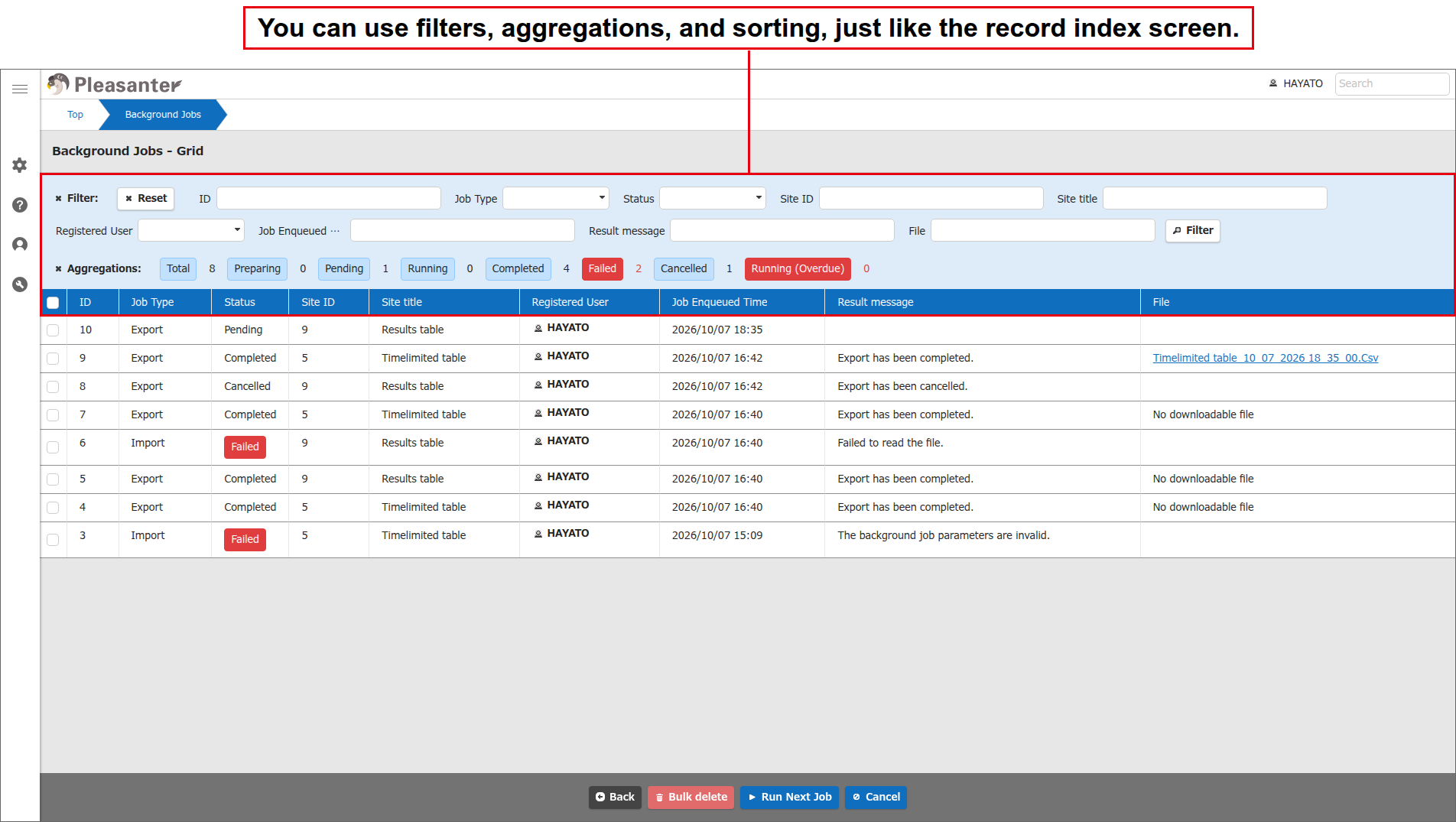Open the user account icon in sidebar
Image resolution: width=1456 pixels, height=822 pixels.
tap(20, 245)
